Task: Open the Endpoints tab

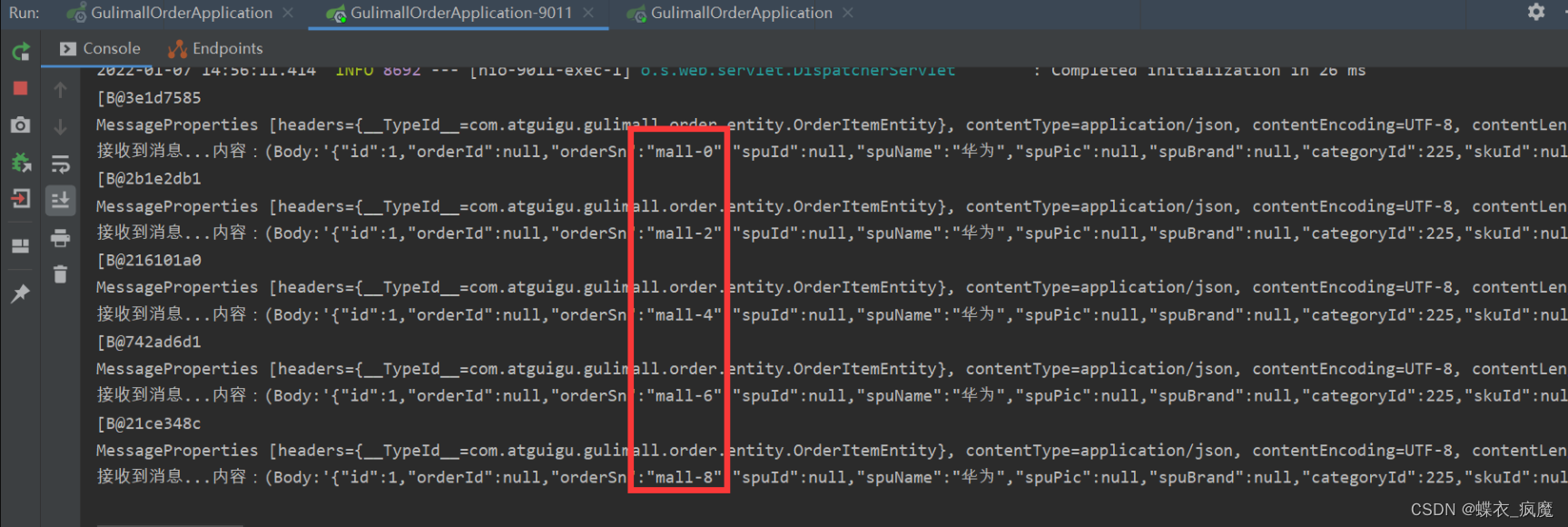Action: [x=216, y=48]
